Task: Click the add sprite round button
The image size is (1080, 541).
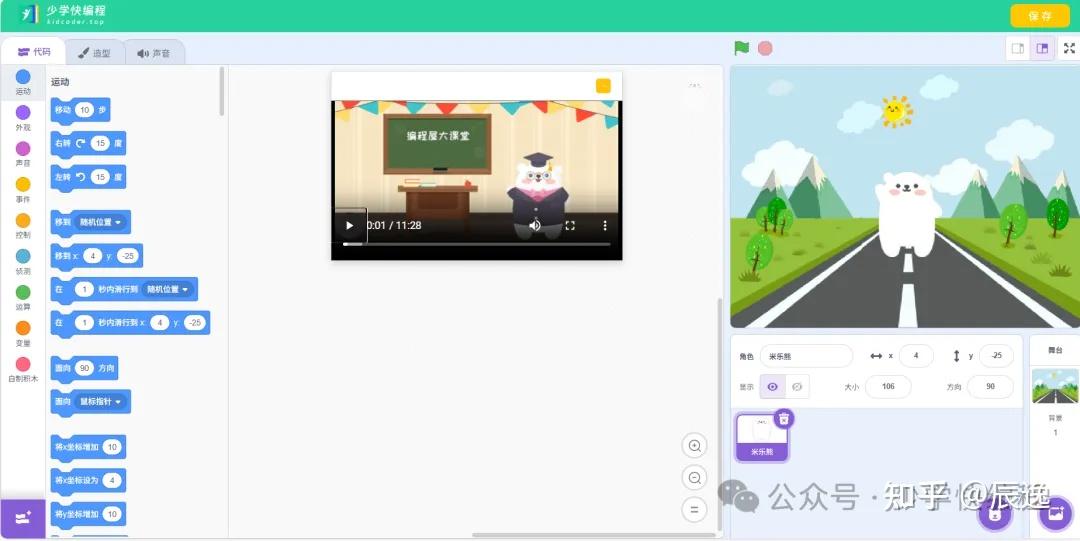Action: pyautogui.click(x=995, y=513)
